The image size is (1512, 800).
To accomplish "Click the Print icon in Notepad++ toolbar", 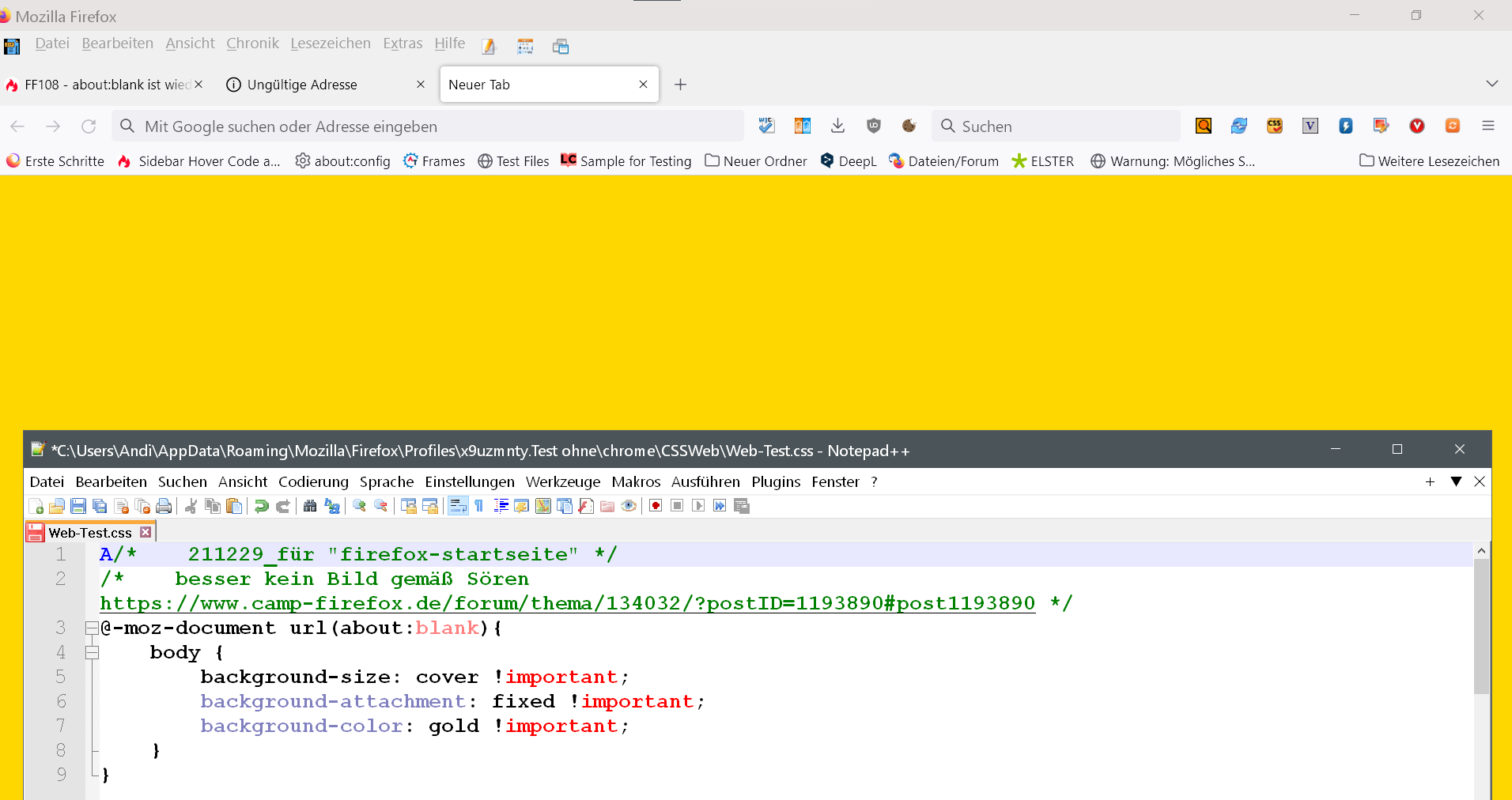I will click(x=164, y=506).
